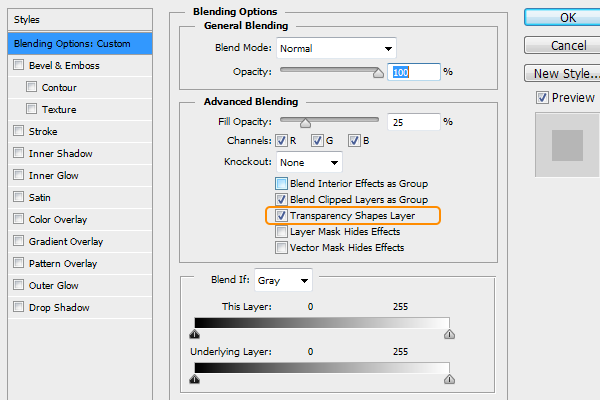Expand the Blend If Gray dropdown

point(283,281)
